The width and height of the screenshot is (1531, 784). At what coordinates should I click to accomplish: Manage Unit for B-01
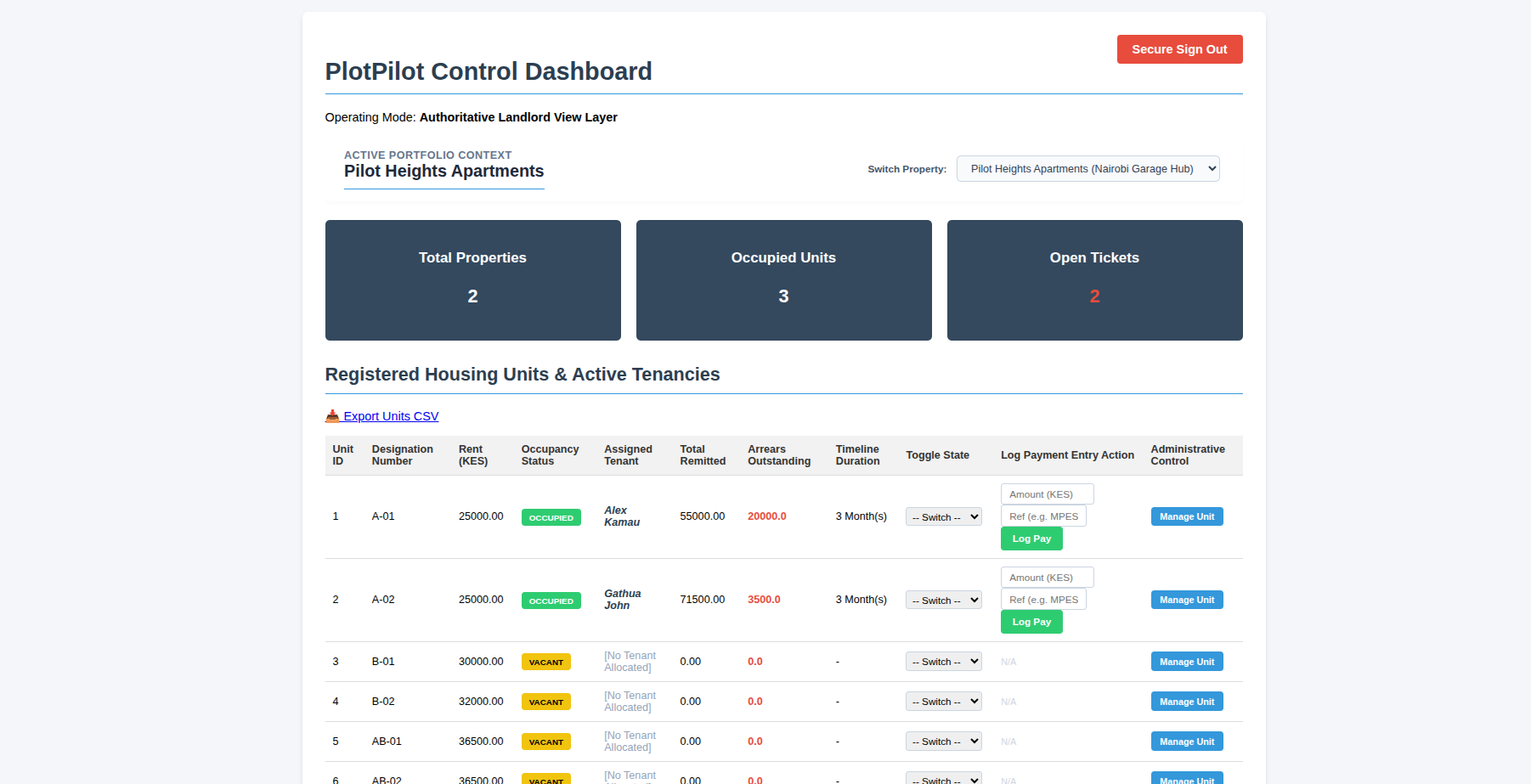coord(1187,662)
